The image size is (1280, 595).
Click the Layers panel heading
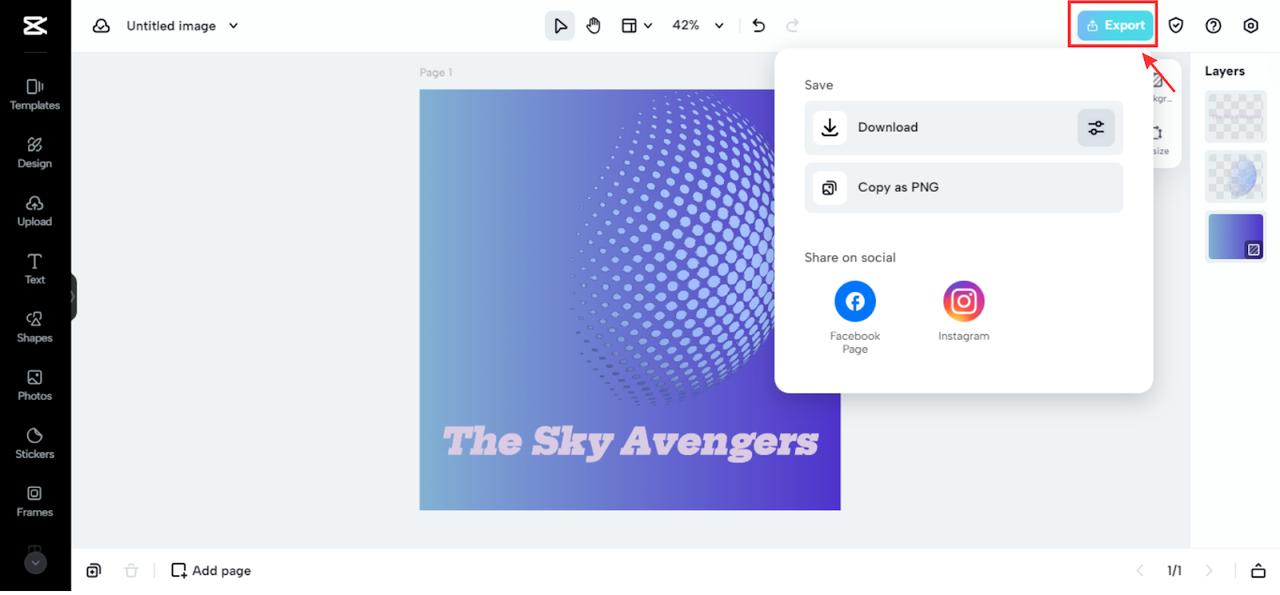1225,71
